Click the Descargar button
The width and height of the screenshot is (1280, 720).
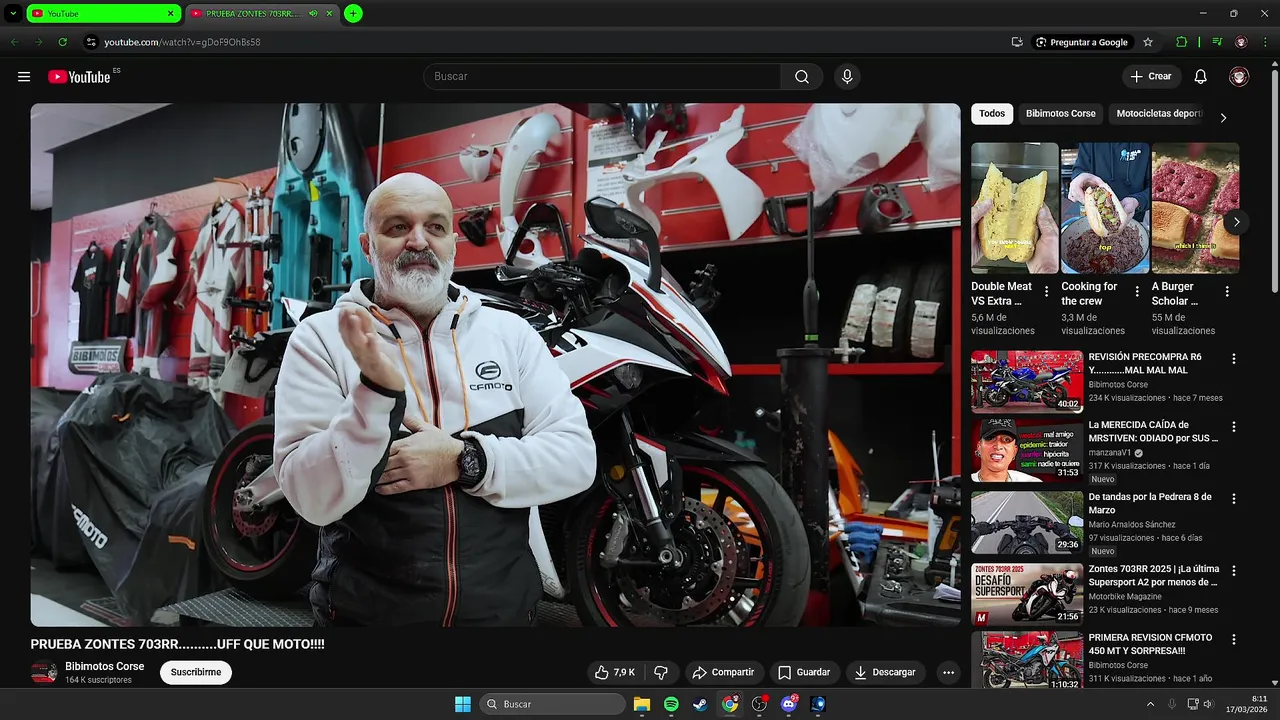[x=886, y=673]
